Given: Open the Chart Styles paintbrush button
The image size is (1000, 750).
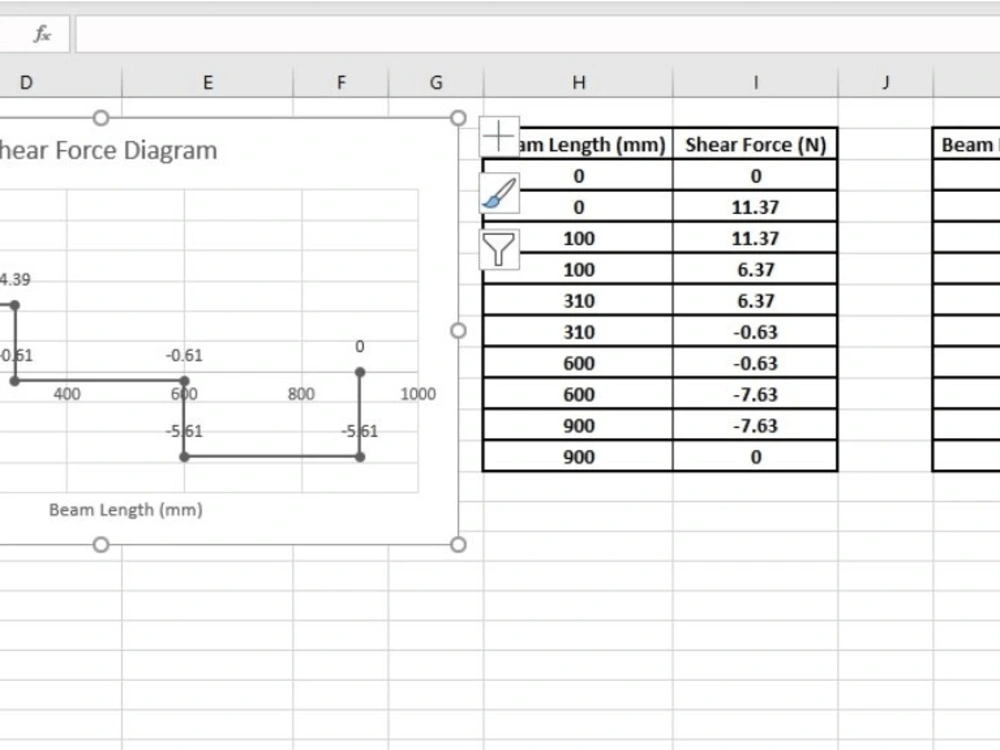Looking at the screenshot, I should point(499,193).
